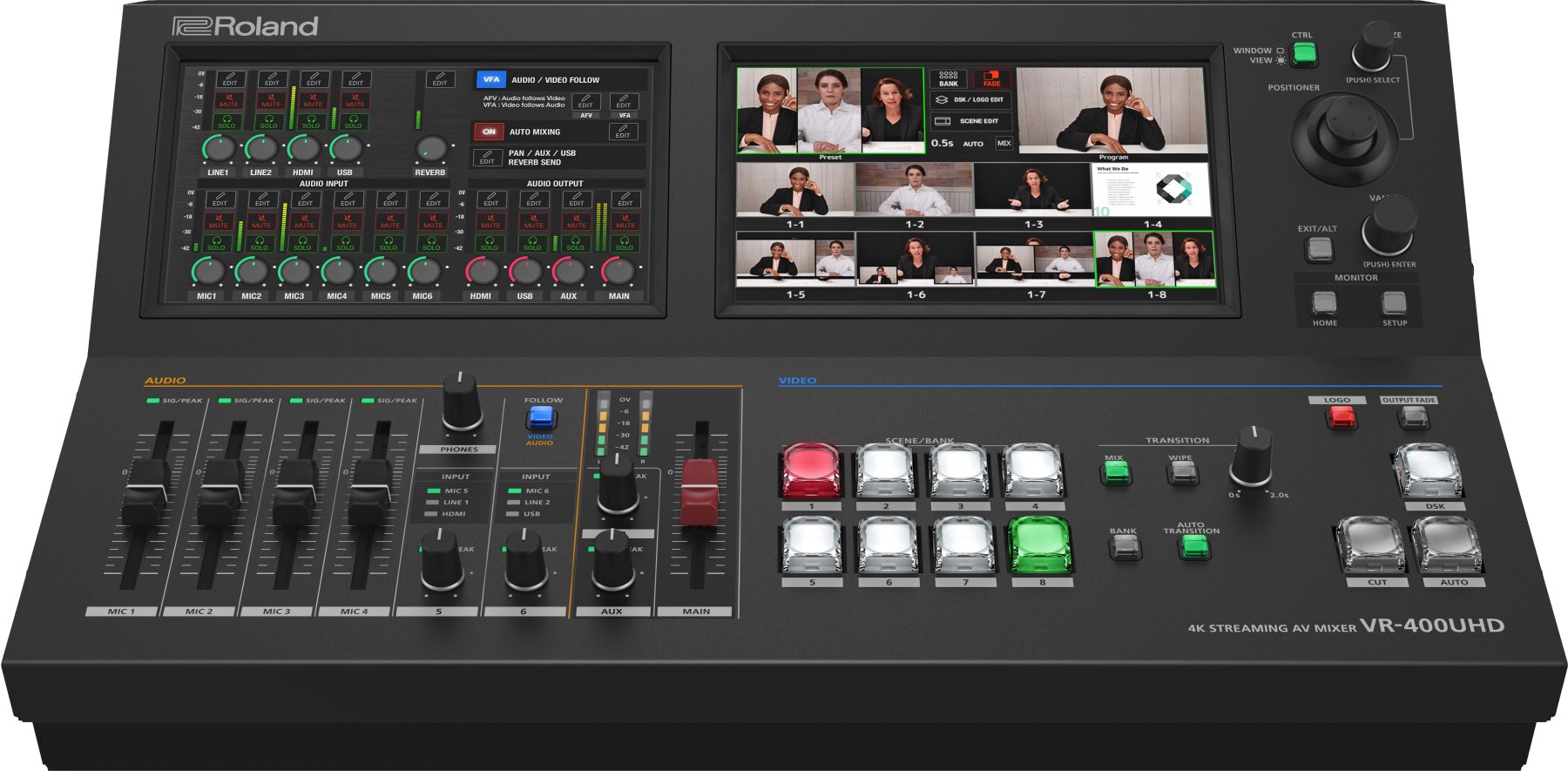This screenshot has height=771, width=1568.
Task: Tap the Program preview image
Action: [1112, 111]
